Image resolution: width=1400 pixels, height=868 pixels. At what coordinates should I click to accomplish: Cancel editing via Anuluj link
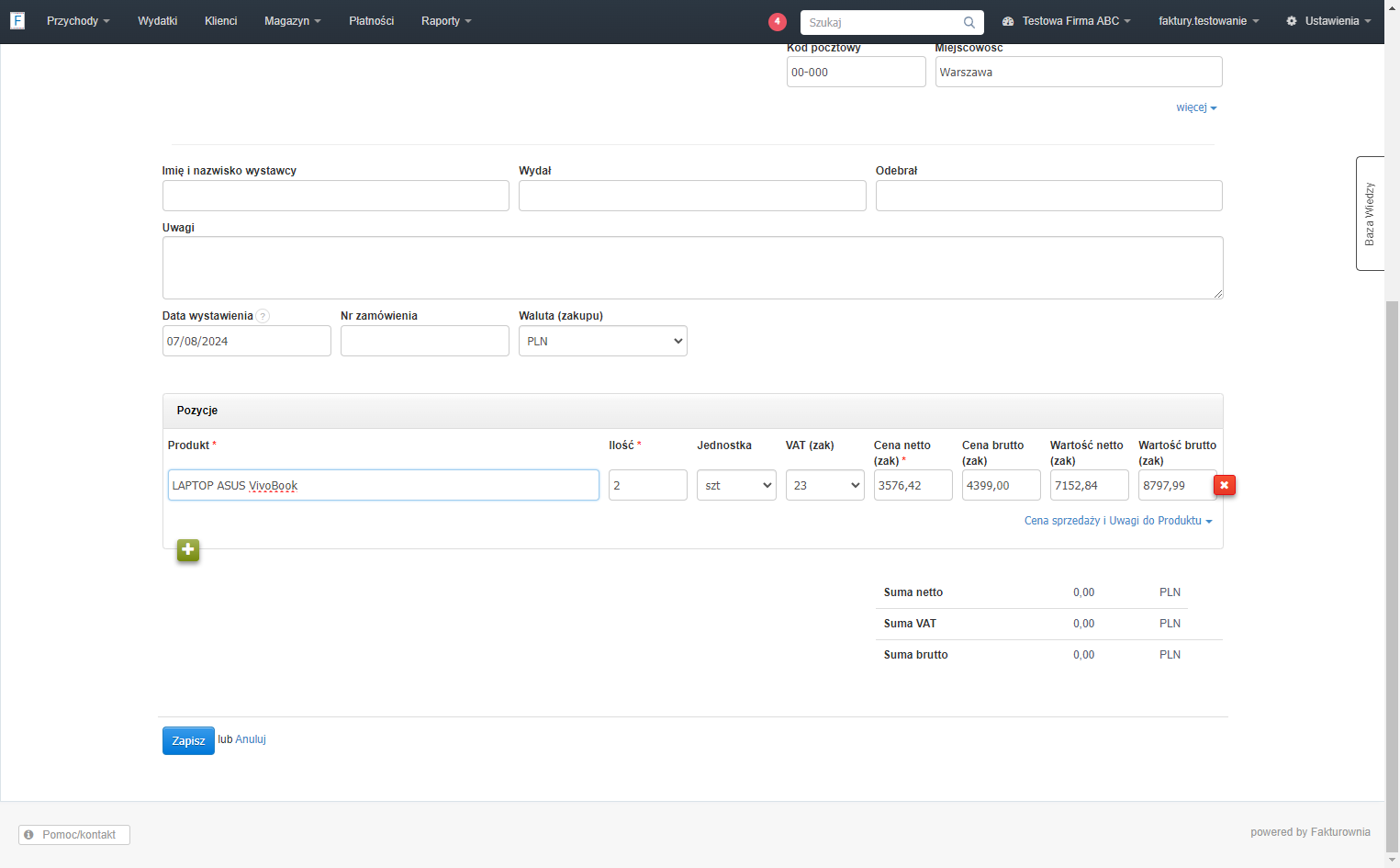click(x=251, y=739)
